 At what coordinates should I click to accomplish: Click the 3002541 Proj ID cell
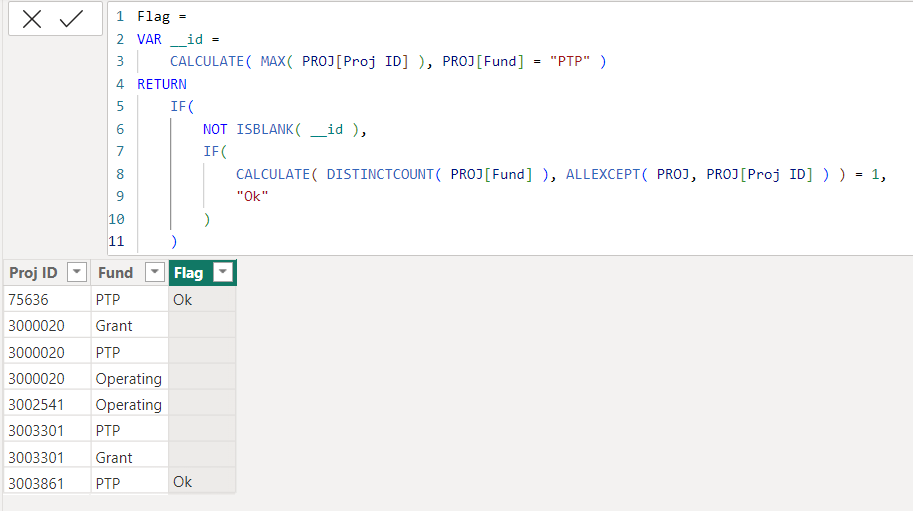click(x=47, y=404)
